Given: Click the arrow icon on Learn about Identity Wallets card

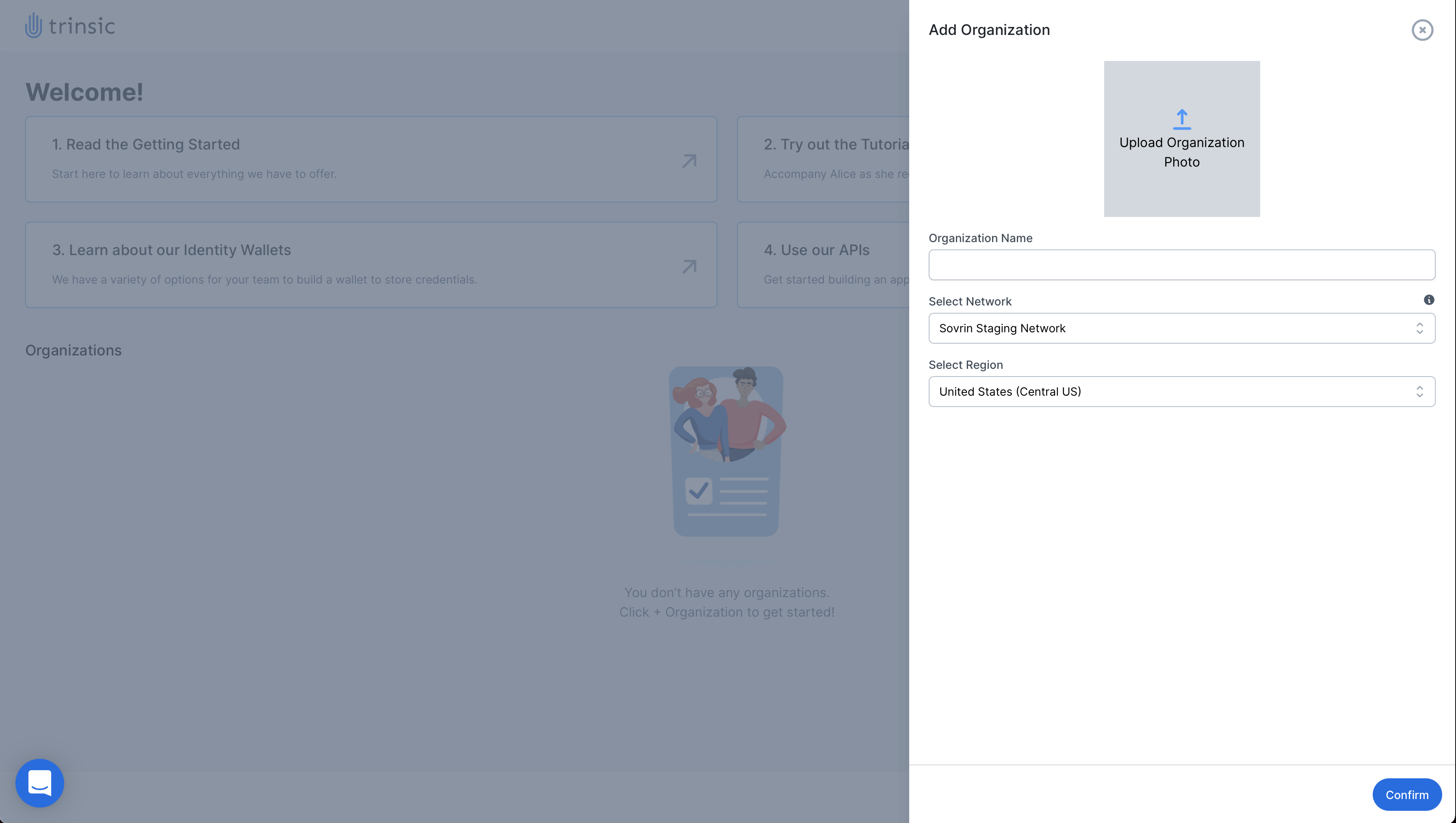Looking at the screenshot, I should [x=689, y=265].
